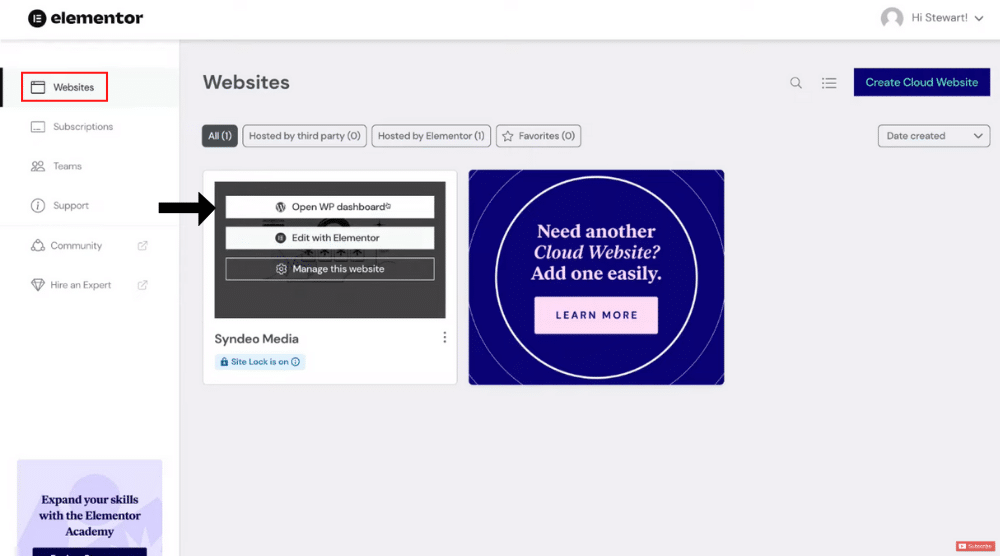Open Syndeo Media three-dot menu
This screenshot has width=1000, height=556.
445,337
